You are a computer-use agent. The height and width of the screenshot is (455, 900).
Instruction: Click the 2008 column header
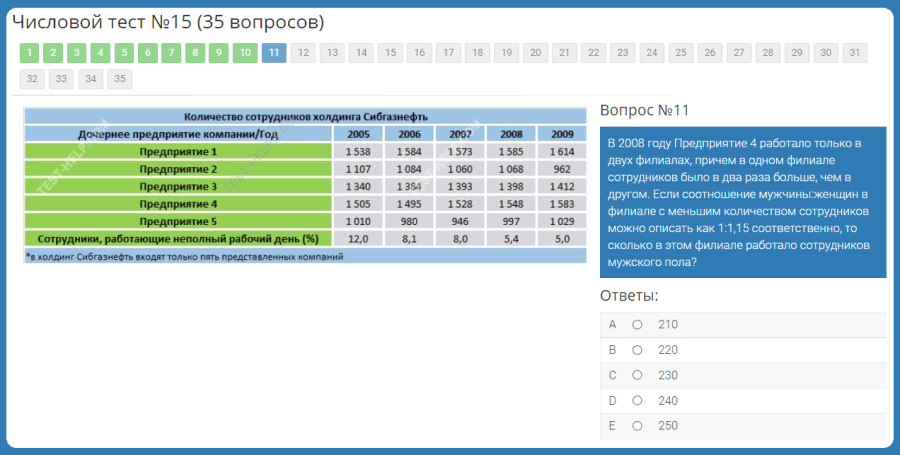511,134
